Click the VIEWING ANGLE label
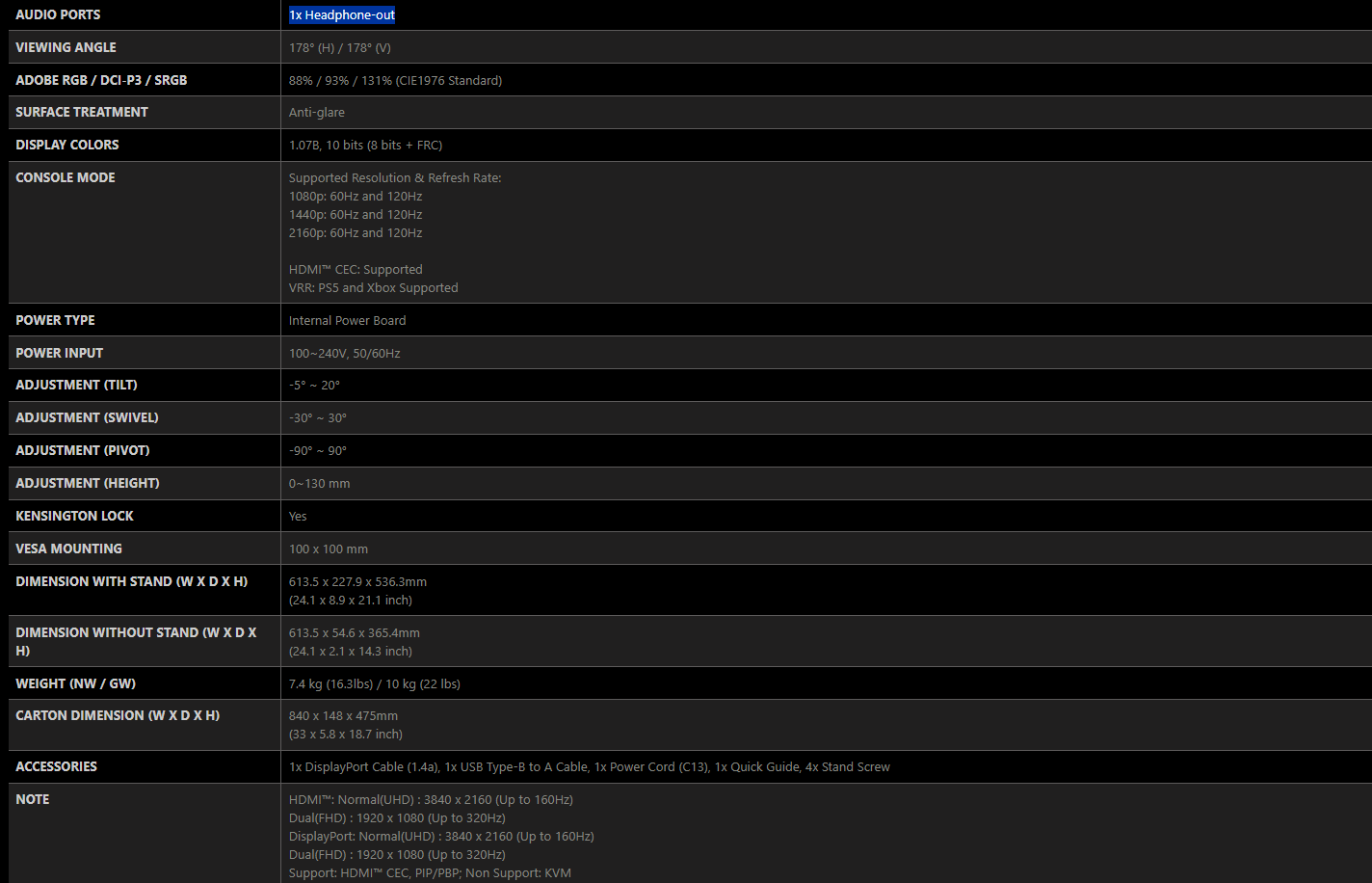 click(66, 47)
